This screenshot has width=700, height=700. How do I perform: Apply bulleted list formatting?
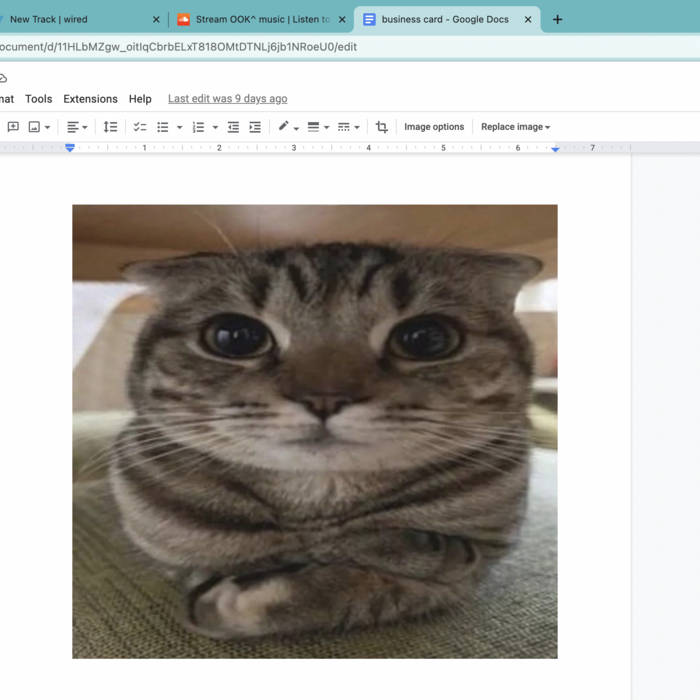[x=163, y=127]
